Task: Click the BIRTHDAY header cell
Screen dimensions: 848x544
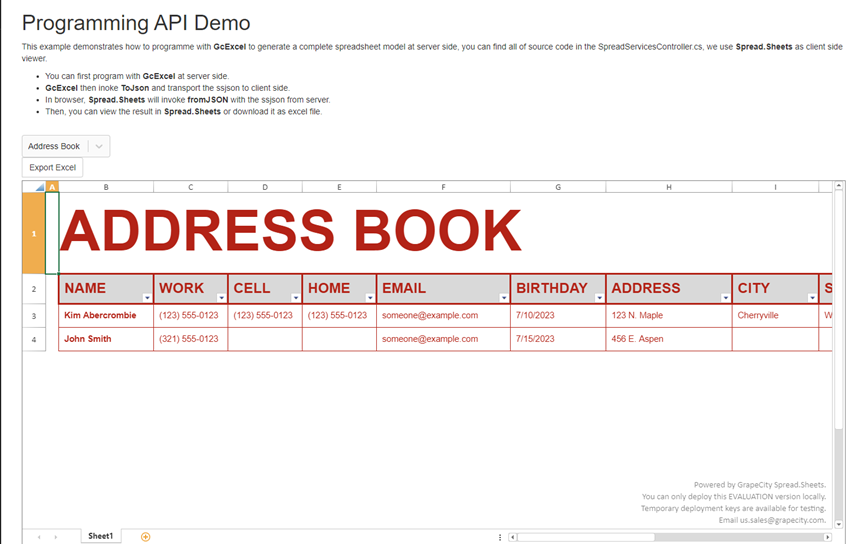Action: (558, 289)
